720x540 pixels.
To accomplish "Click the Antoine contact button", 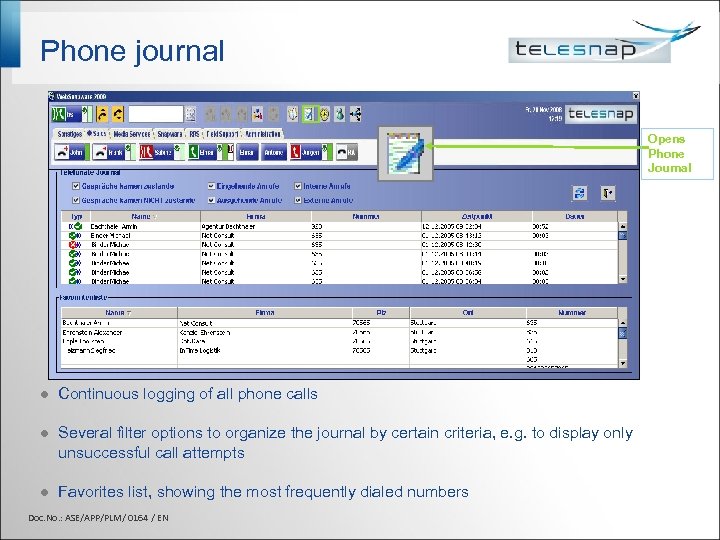I will tap(273, 152).
